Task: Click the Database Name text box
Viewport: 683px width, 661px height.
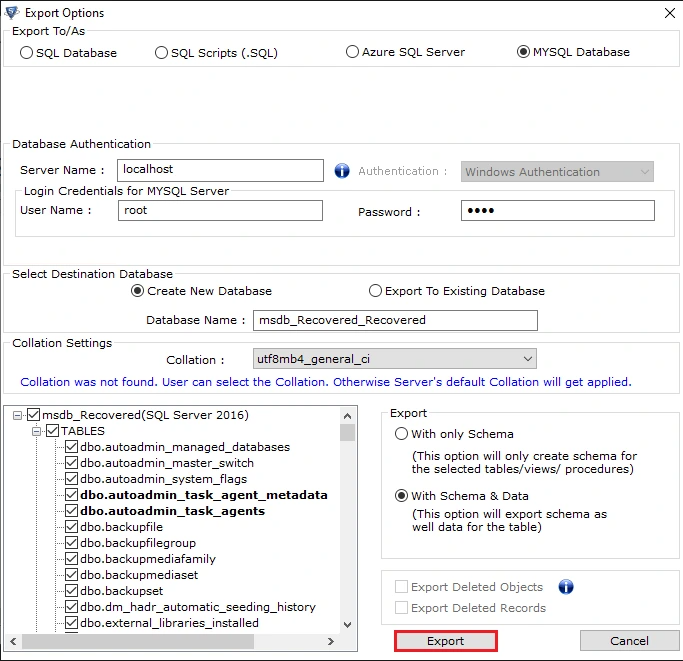Action: point(395,320)
